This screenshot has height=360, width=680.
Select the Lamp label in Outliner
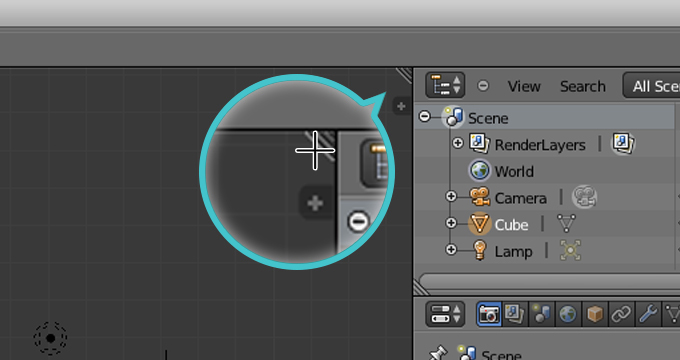[x=513, y=252]
